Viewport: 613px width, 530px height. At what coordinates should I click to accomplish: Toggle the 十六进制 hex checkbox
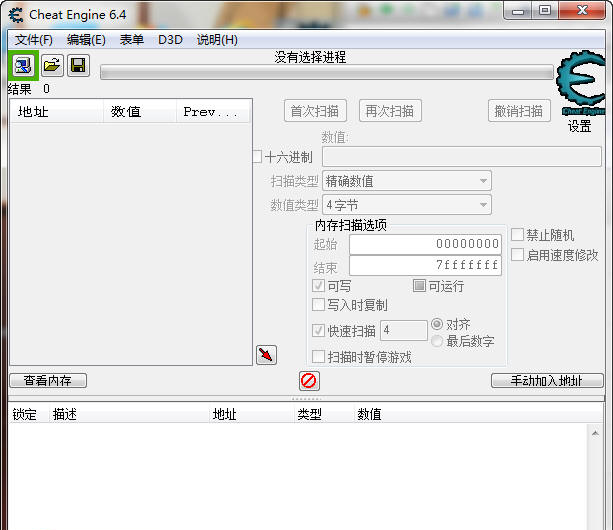click(x=257, y=157)
